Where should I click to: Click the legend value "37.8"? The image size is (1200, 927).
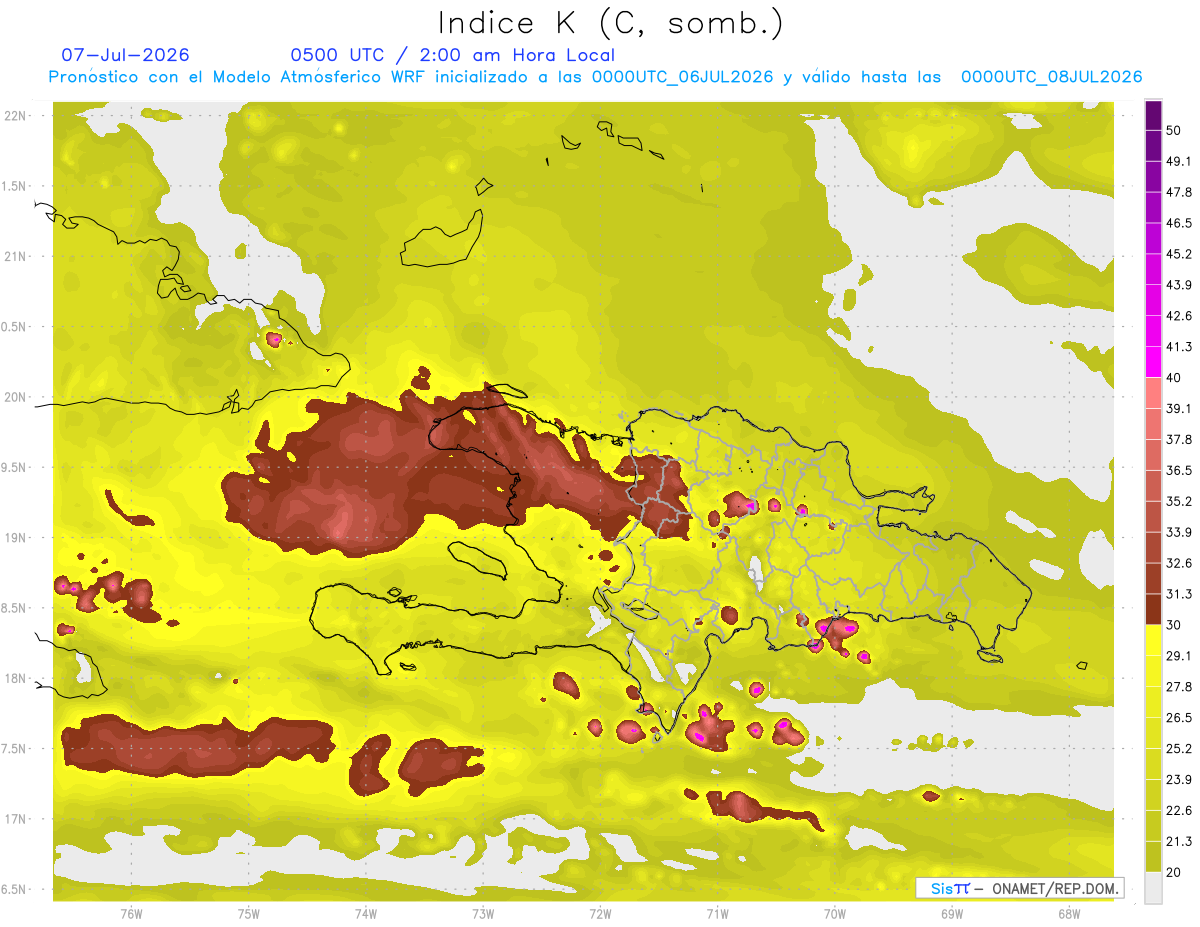[1179, 439]
